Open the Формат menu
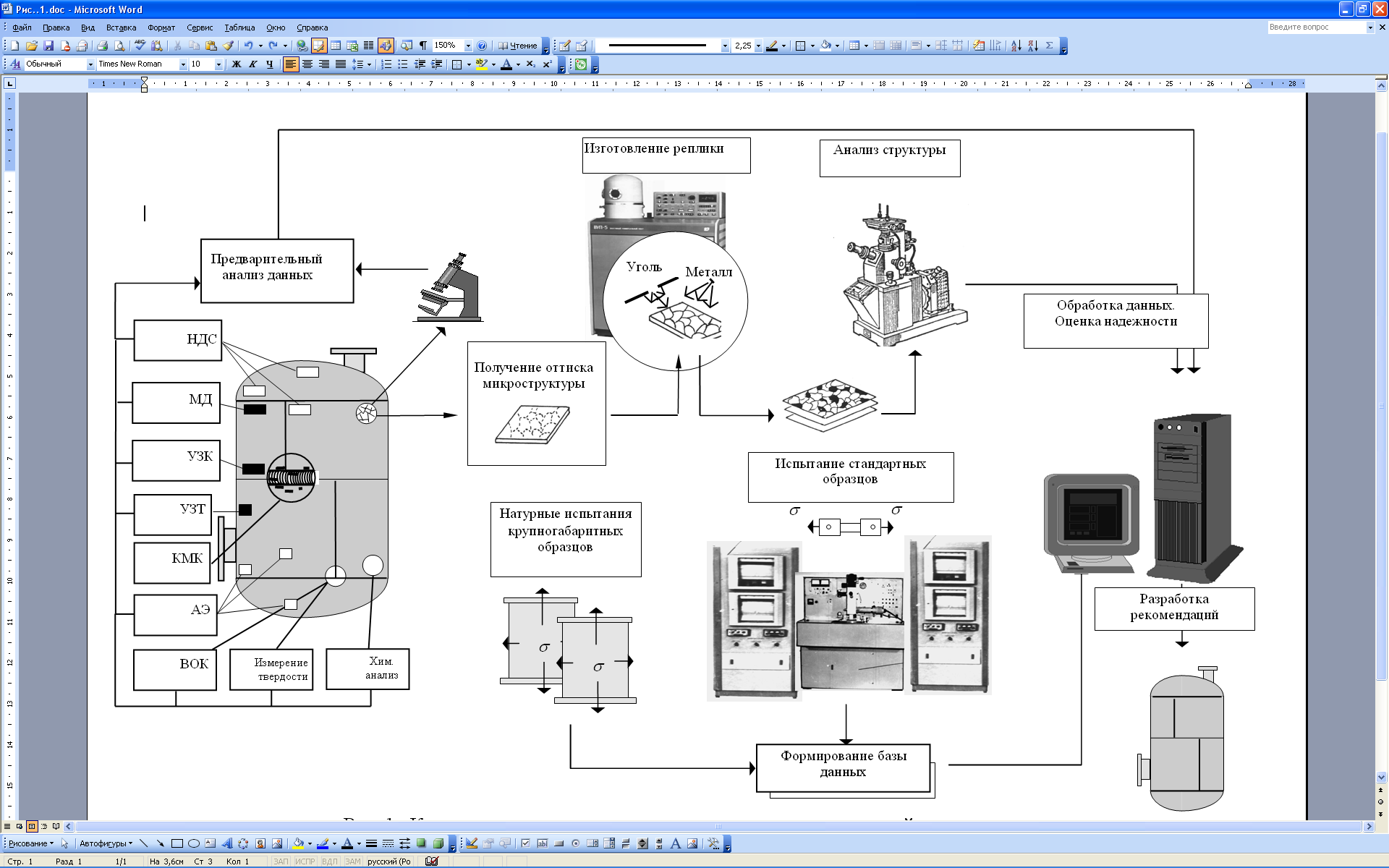Screen dimensions: 1389x868 (161, 27)
